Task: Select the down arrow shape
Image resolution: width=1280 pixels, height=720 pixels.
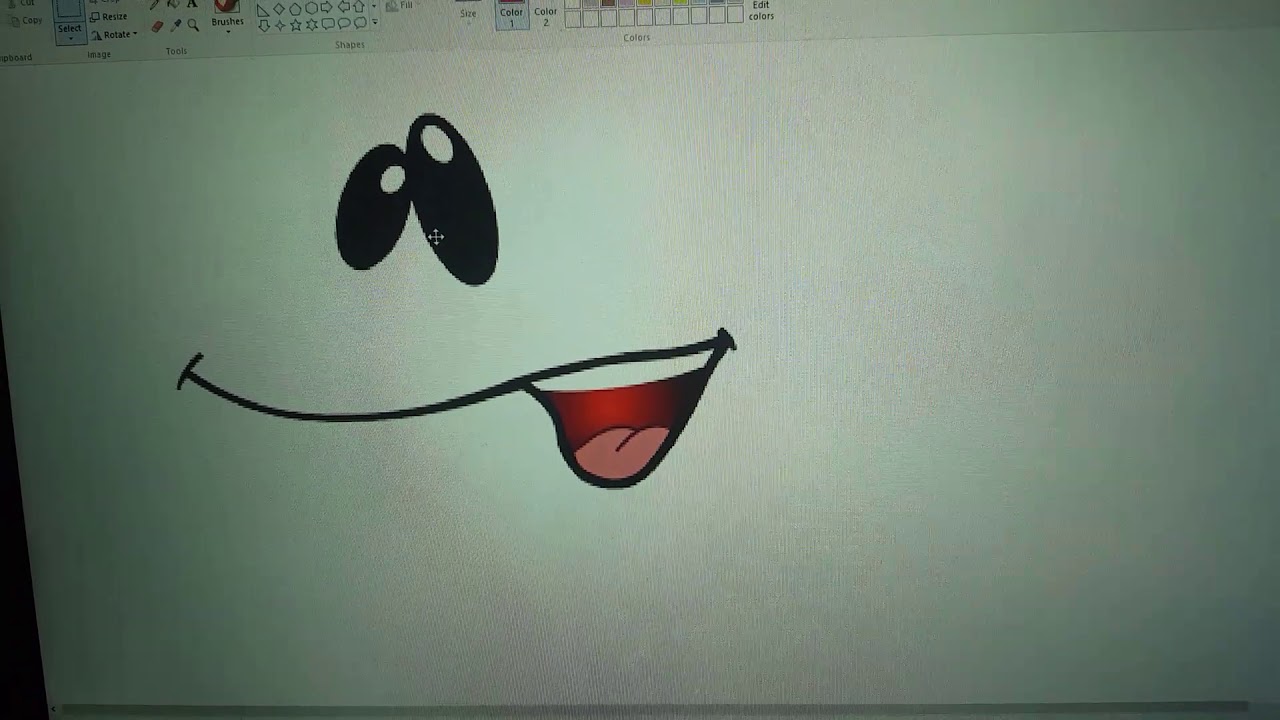Action: 264,26
